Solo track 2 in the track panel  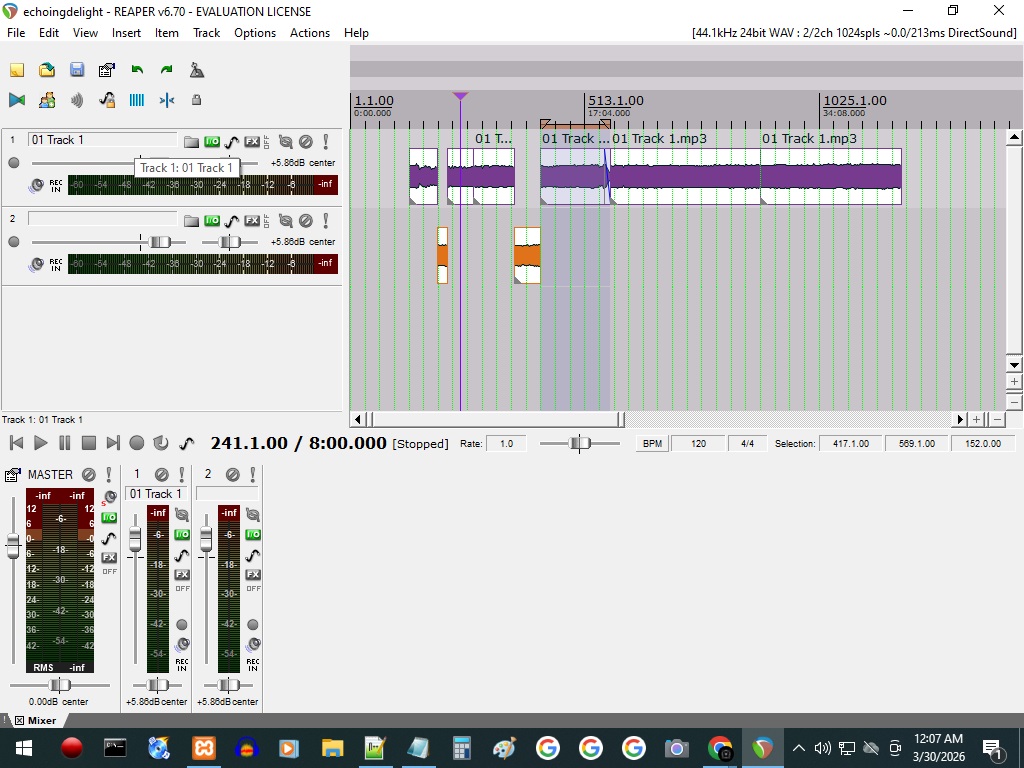(x=326, y=221)
